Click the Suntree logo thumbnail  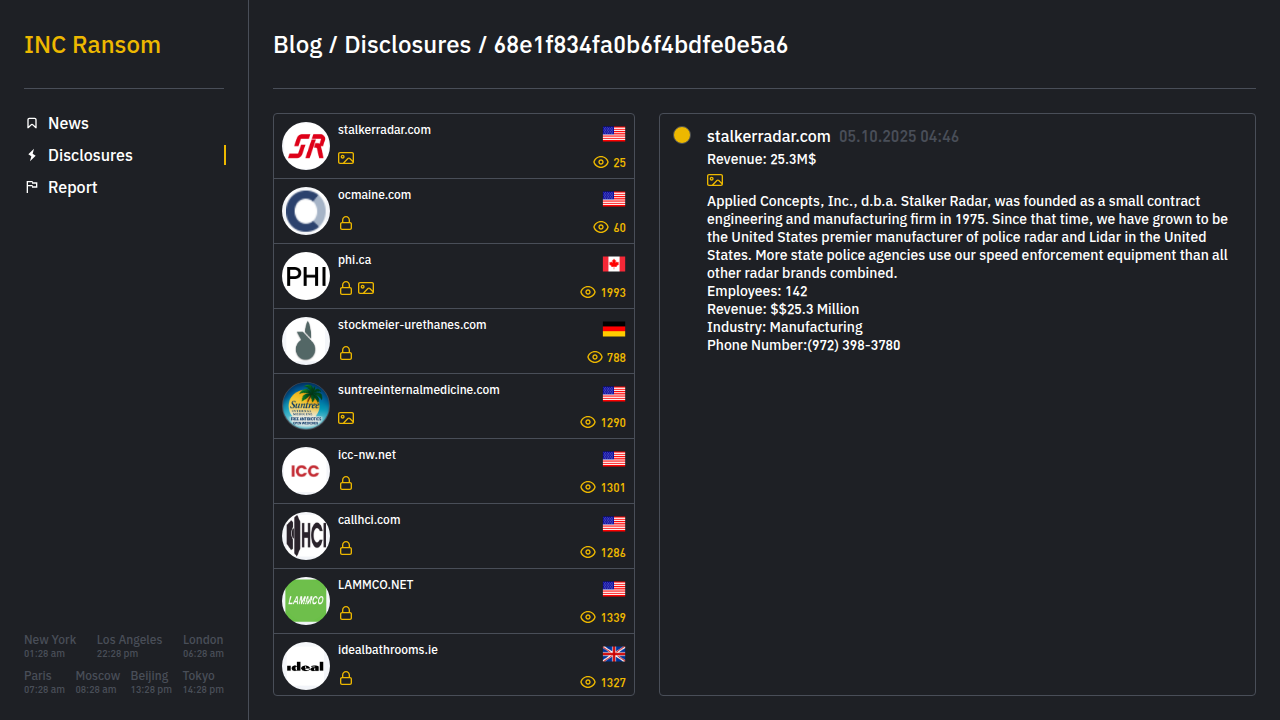[x=306, y=406]
